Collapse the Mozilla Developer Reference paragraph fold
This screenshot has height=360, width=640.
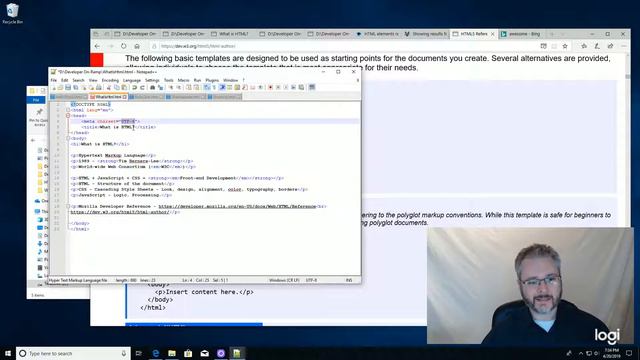[68, 207]
